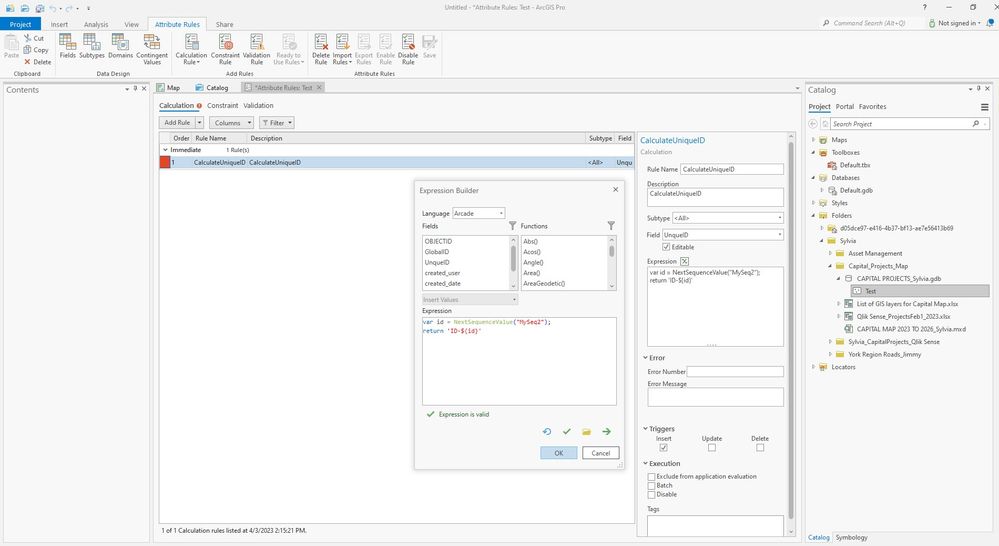
Task: Open the Fields data design view
Action: [x=68, y=47]
